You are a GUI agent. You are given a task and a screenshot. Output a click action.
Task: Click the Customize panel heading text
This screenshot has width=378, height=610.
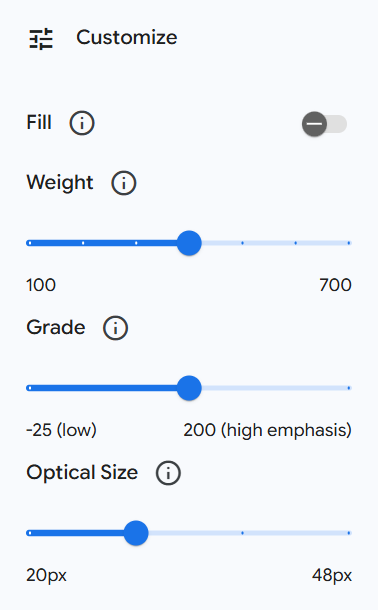tap(127, 38)
